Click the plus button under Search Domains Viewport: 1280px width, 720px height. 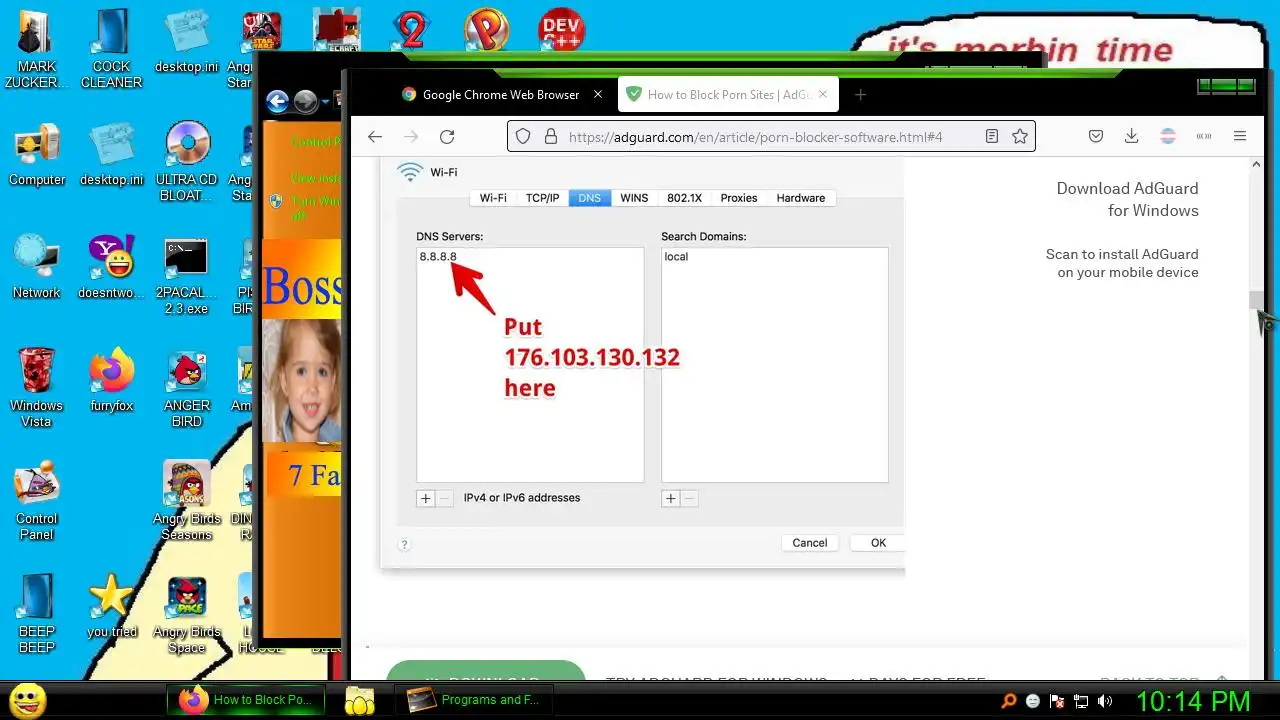click(670, 498)
